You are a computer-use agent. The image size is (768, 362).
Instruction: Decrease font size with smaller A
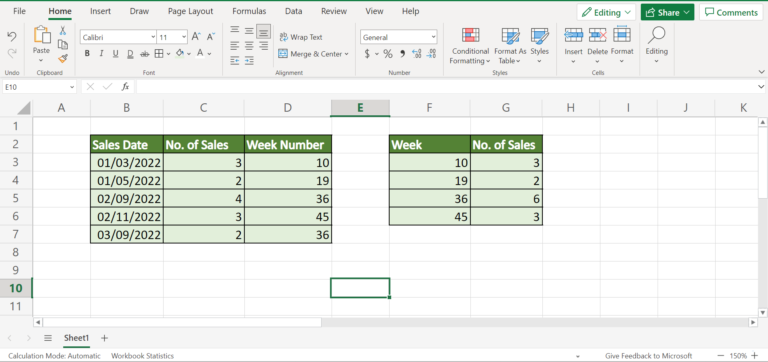tap(211, 37)
